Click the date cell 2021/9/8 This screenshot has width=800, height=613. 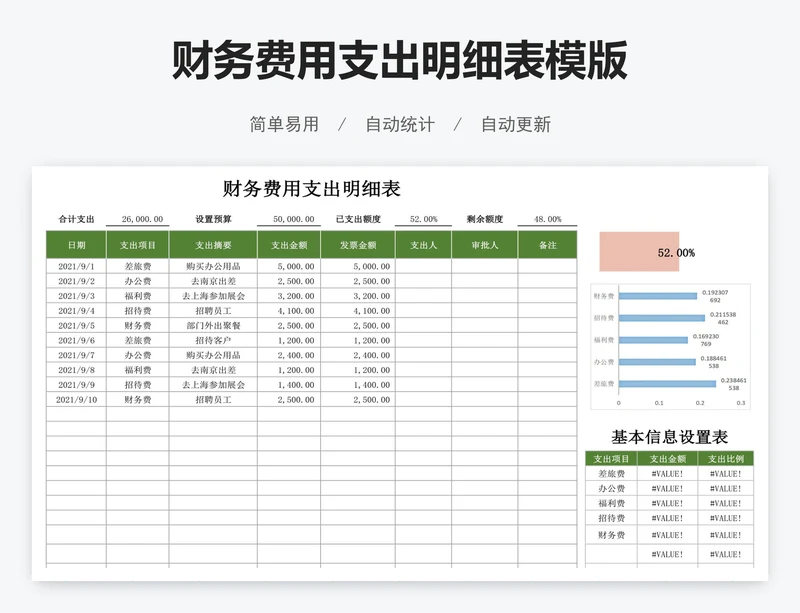77,370
